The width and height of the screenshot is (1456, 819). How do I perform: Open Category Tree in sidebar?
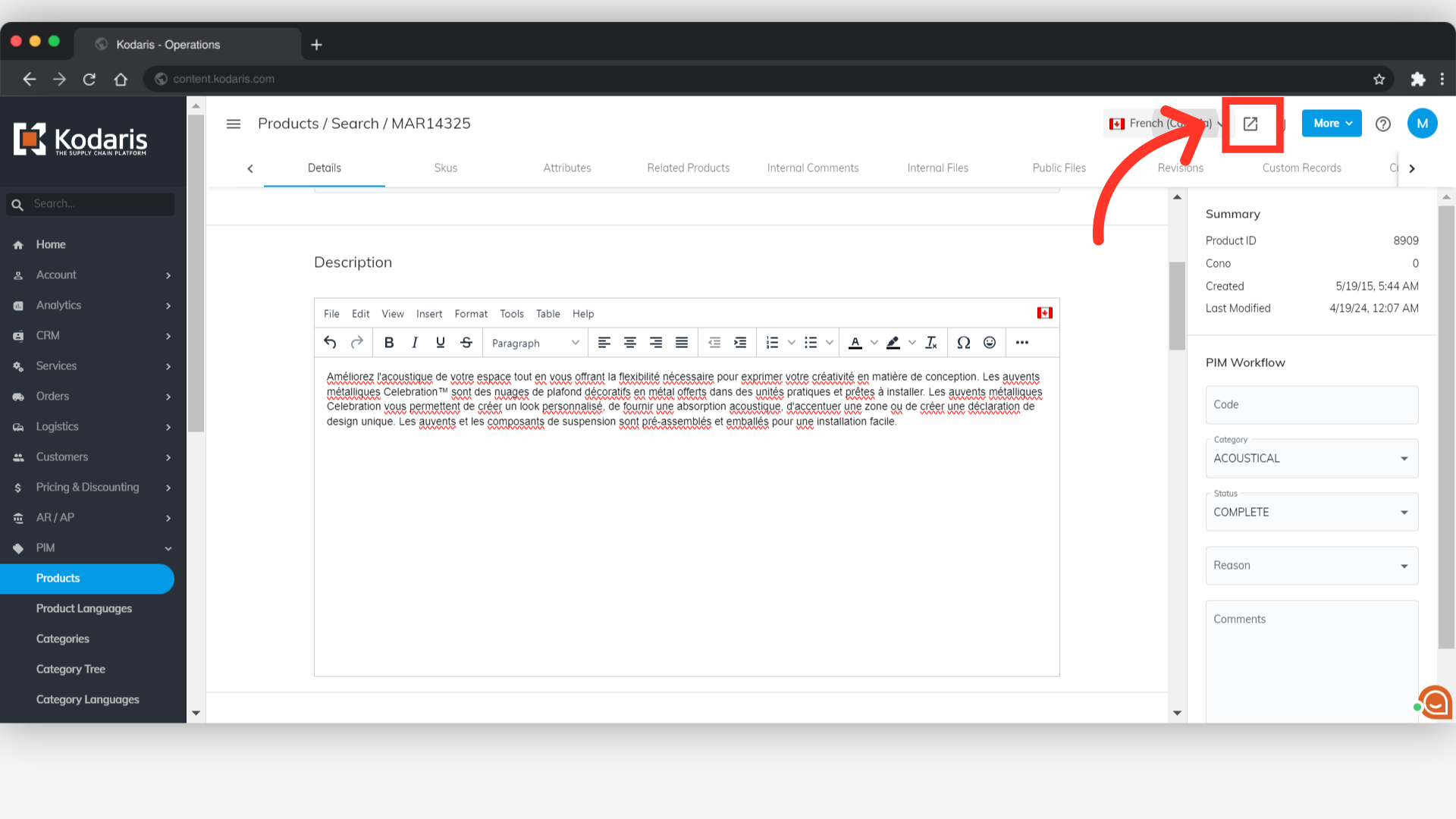tap(71, 669)
